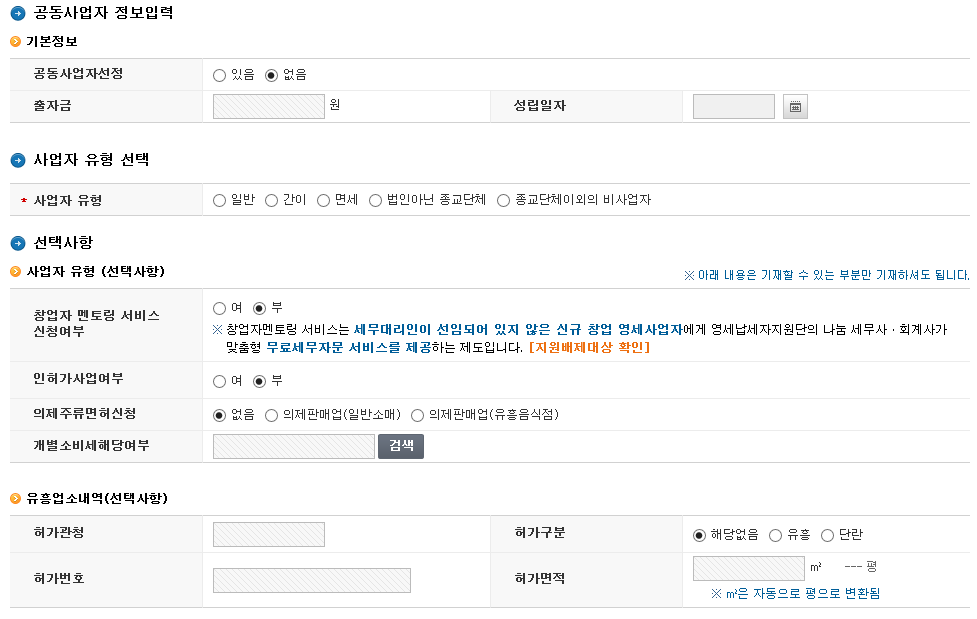Open the [지원배제대상 확인] link
Image resolution: width=977 pixels, height=619 pixels.
click(x=589, y=347)
